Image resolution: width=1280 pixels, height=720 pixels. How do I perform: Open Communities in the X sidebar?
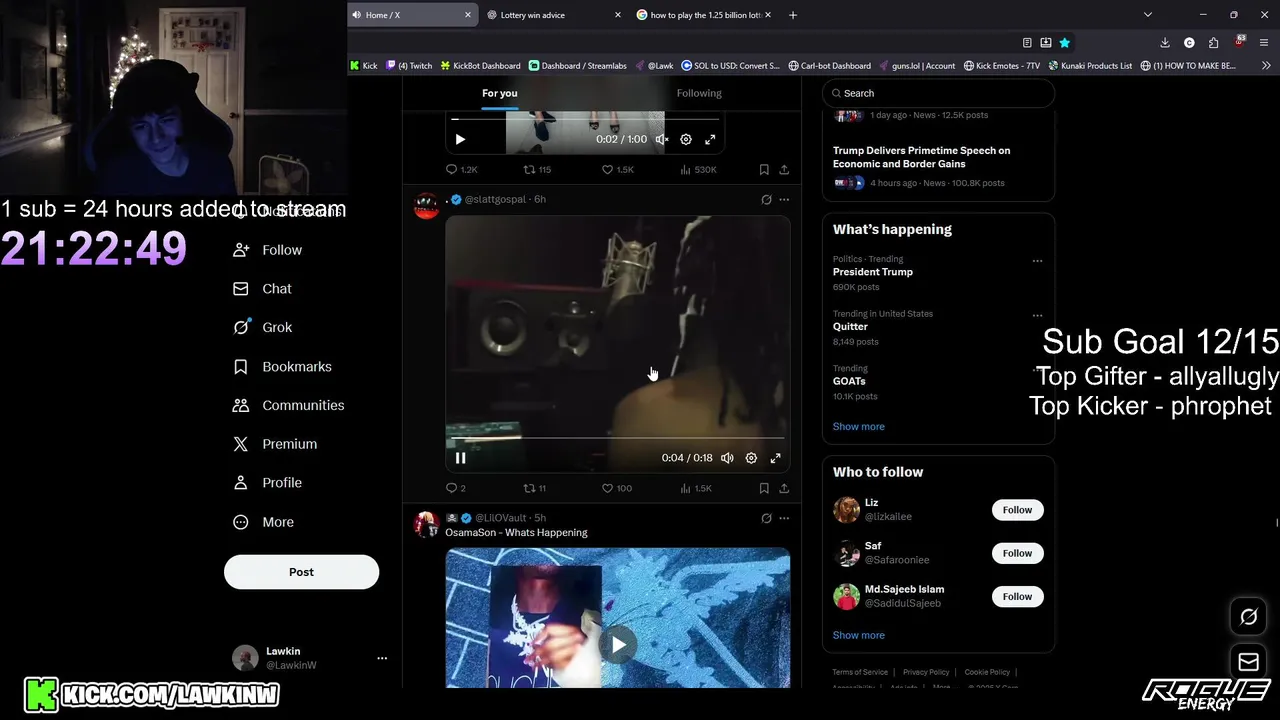pyautogui.click(x=288, y=405)
